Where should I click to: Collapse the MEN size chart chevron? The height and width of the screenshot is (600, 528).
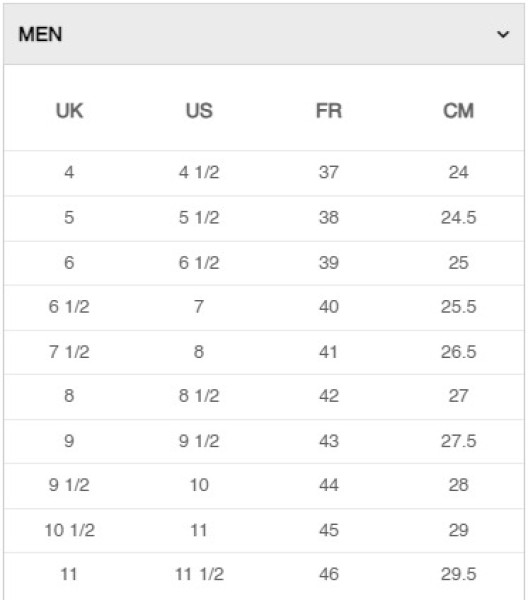[503, 34]
